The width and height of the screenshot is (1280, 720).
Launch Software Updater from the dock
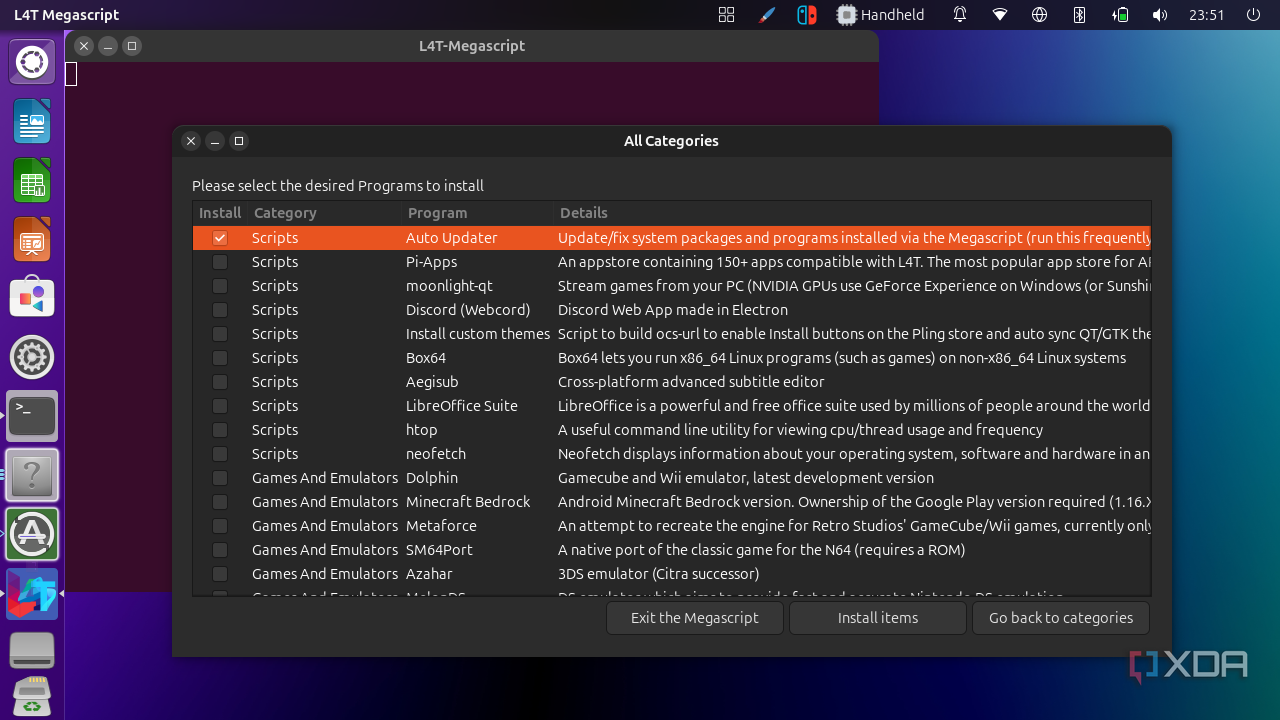pos(32,534)
